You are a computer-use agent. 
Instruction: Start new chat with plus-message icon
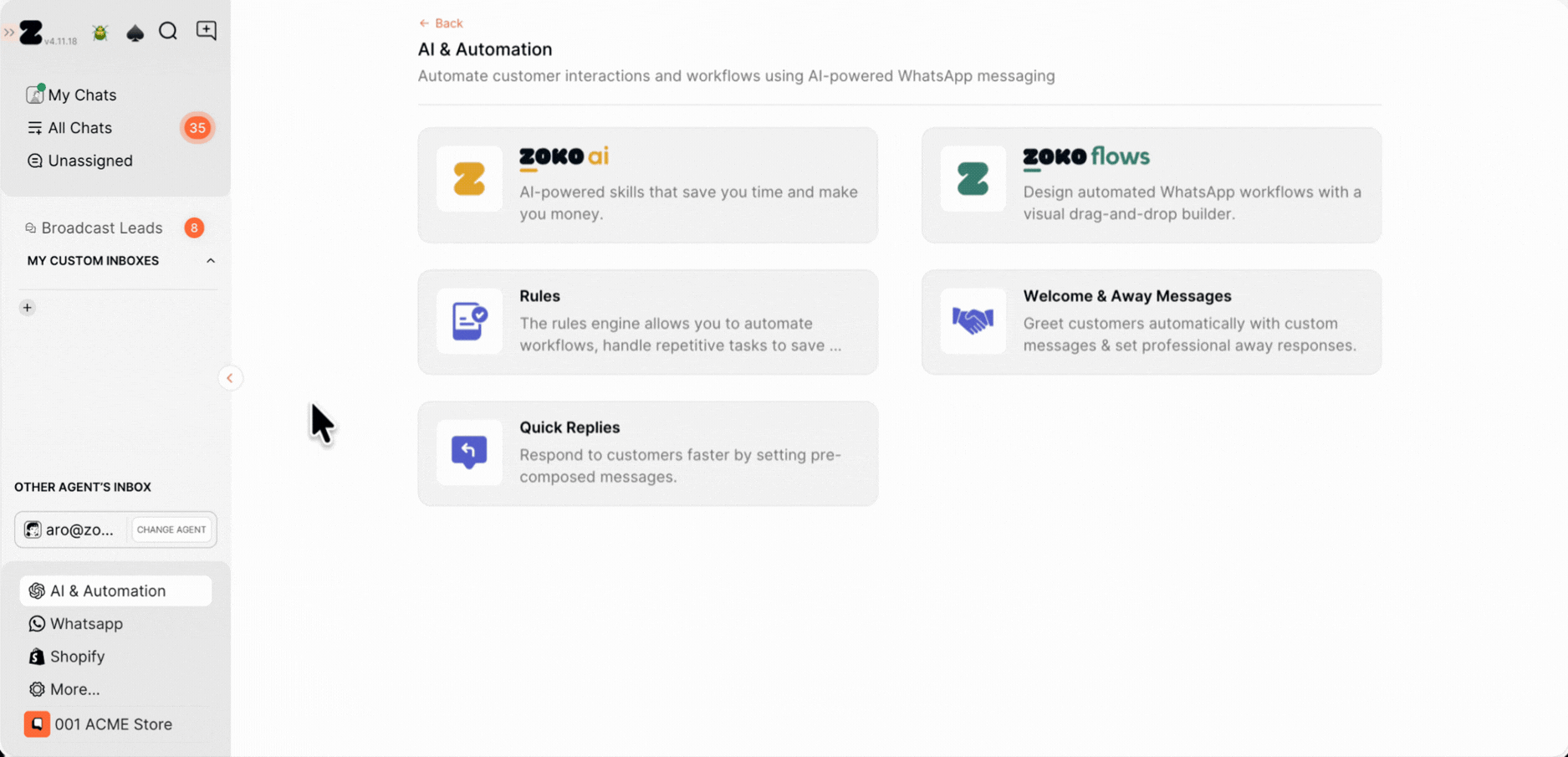[x=206, y=31]
